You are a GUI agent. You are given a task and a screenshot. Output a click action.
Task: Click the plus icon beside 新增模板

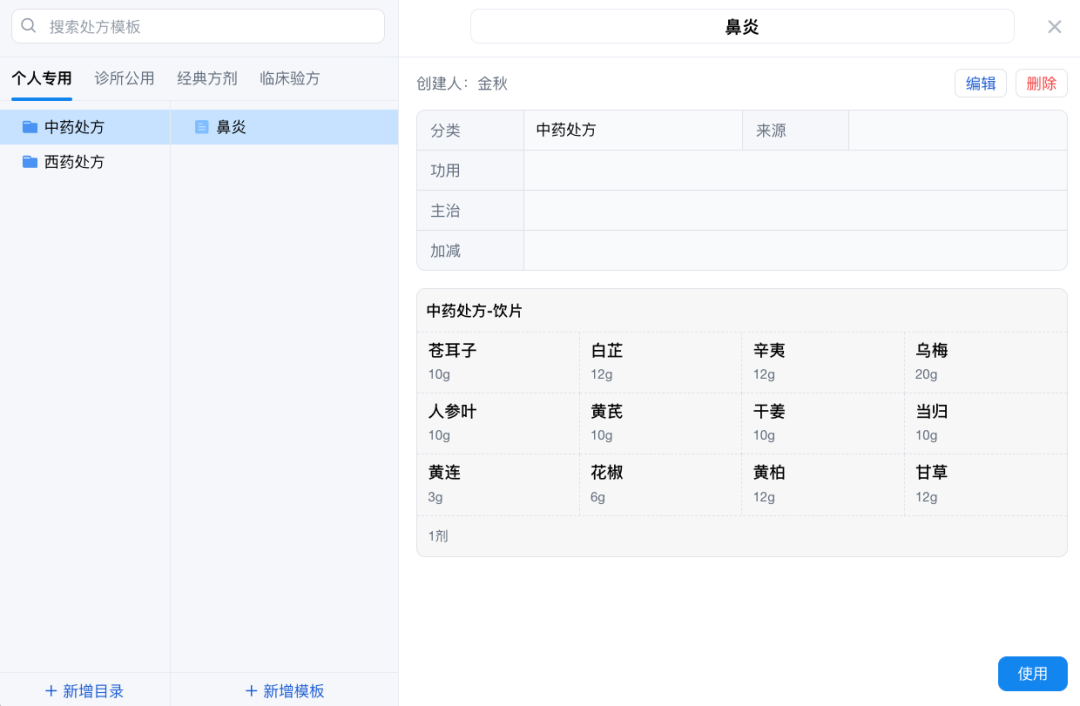click(251, 691)
